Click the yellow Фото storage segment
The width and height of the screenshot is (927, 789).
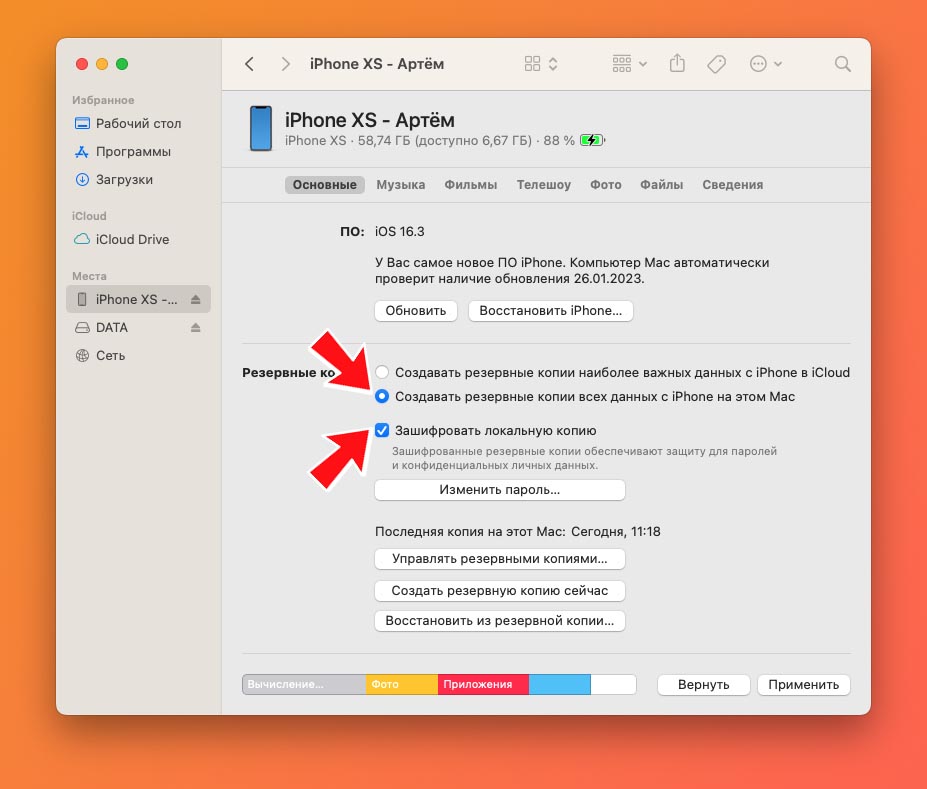click(402, 684)
